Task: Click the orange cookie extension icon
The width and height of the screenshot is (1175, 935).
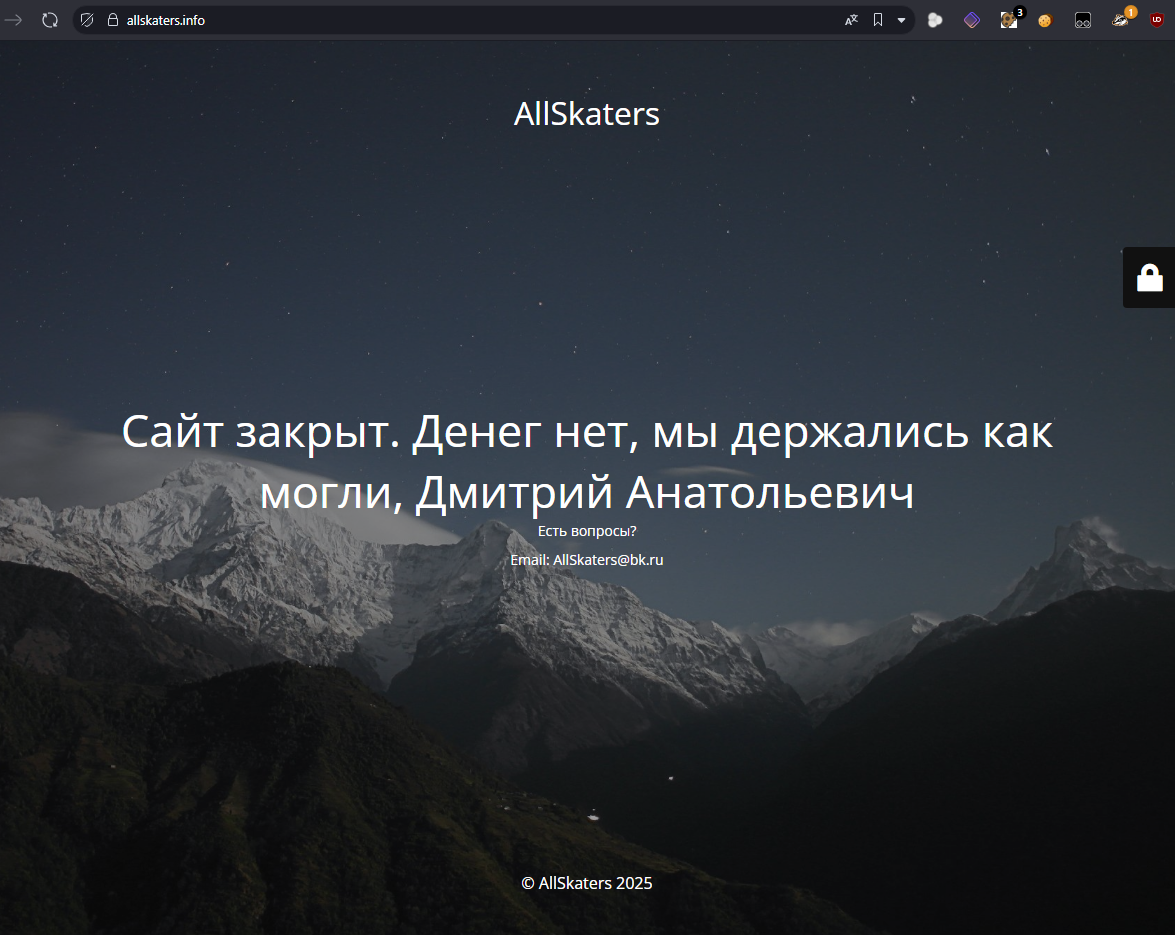Action: point(1045,21)
